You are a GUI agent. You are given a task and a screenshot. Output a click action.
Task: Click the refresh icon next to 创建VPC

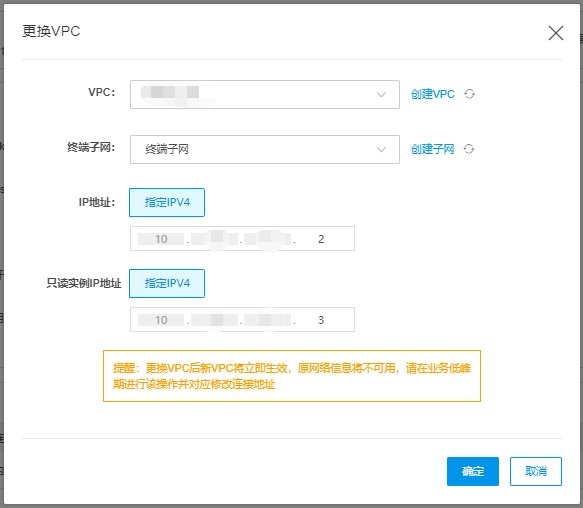point(469,94)
